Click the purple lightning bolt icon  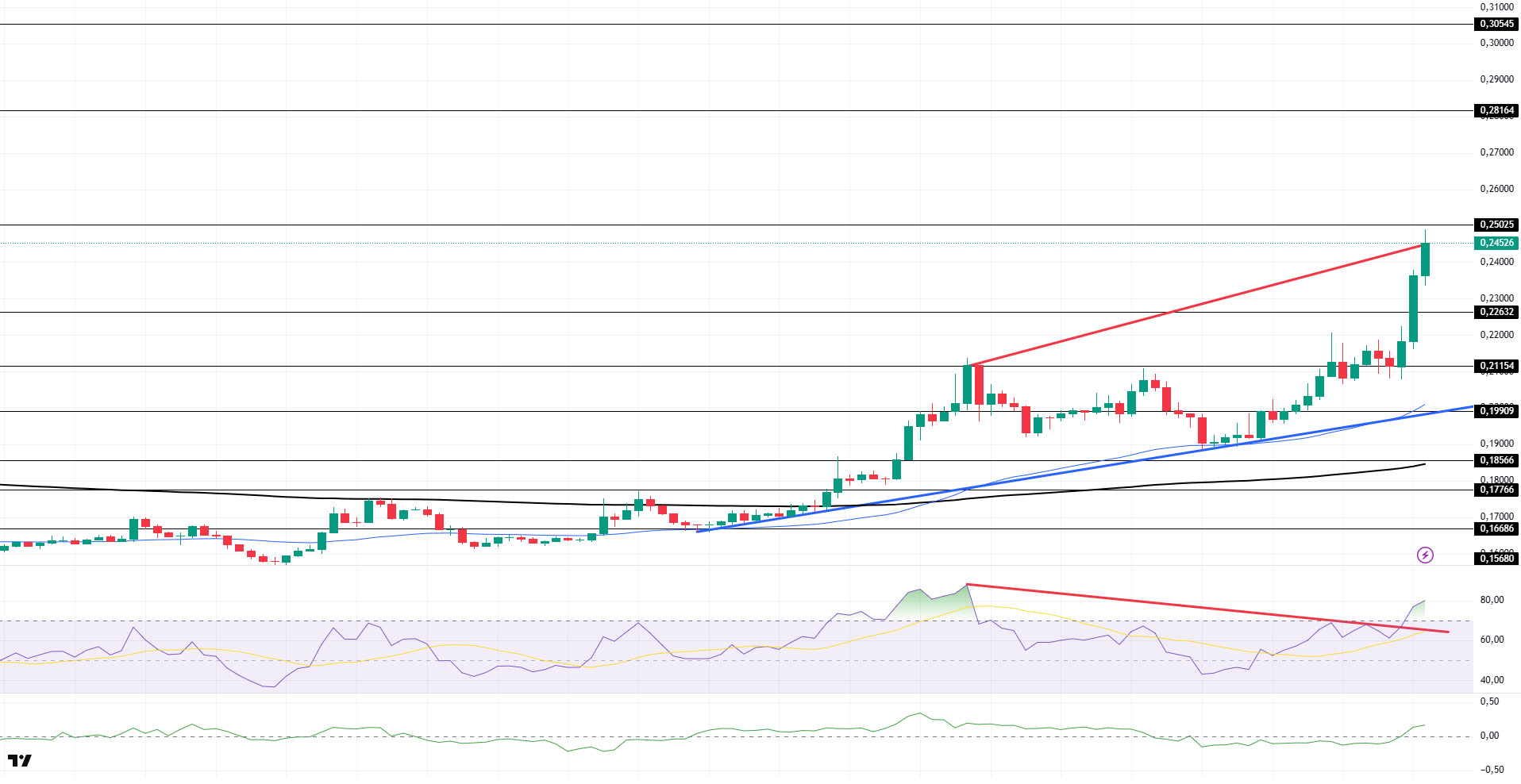(x=1425, y=555)
